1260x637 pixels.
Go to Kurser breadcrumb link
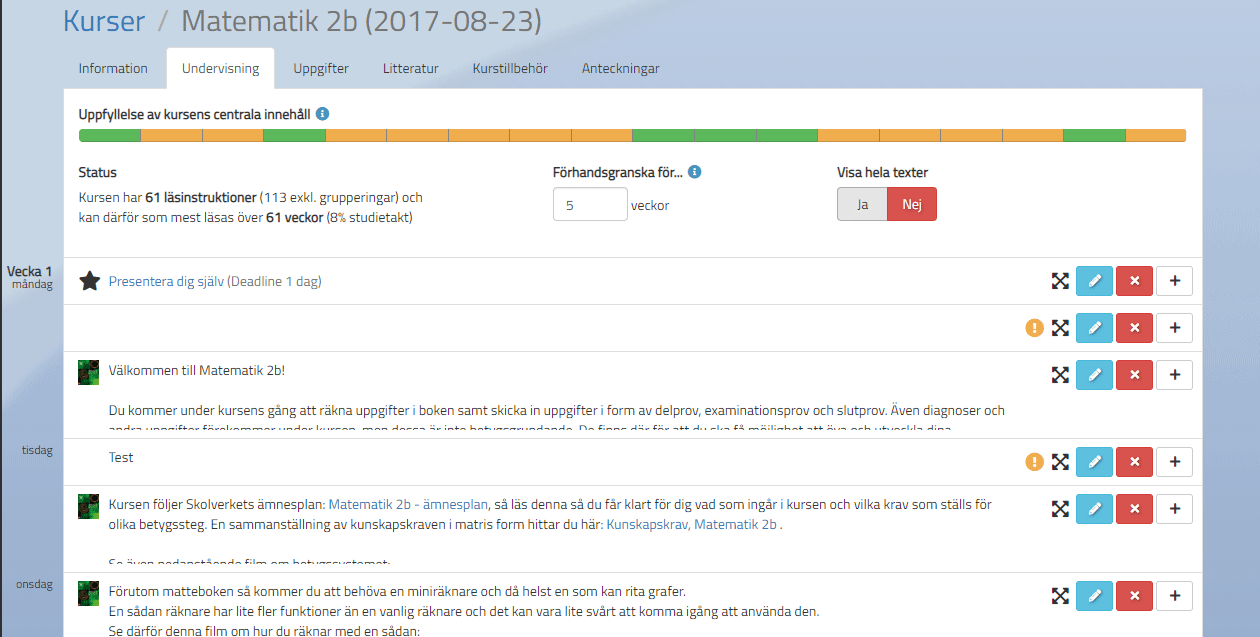pos(104,21)
